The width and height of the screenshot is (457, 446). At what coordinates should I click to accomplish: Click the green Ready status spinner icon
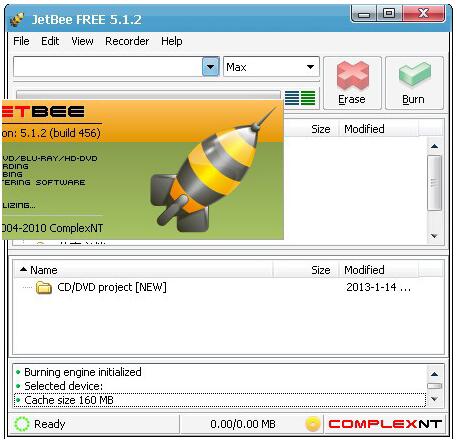point(22,424)
